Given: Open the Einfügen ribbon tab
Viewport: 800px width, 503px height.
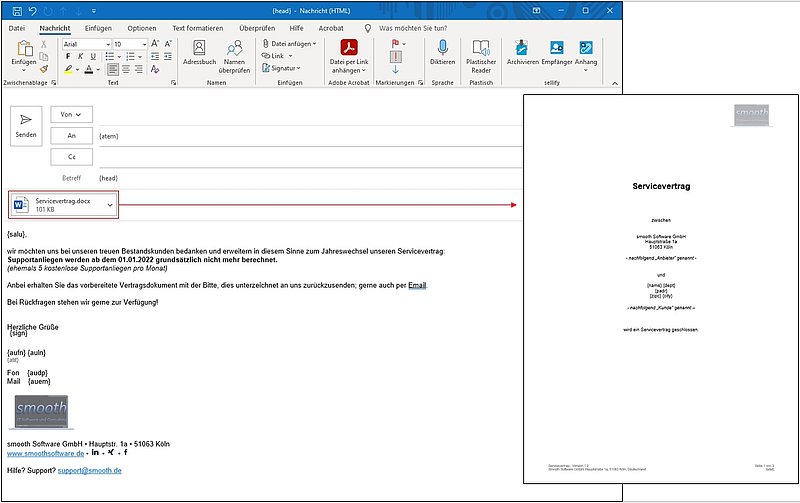Looking at the screenshot, I should pos(98,28).
